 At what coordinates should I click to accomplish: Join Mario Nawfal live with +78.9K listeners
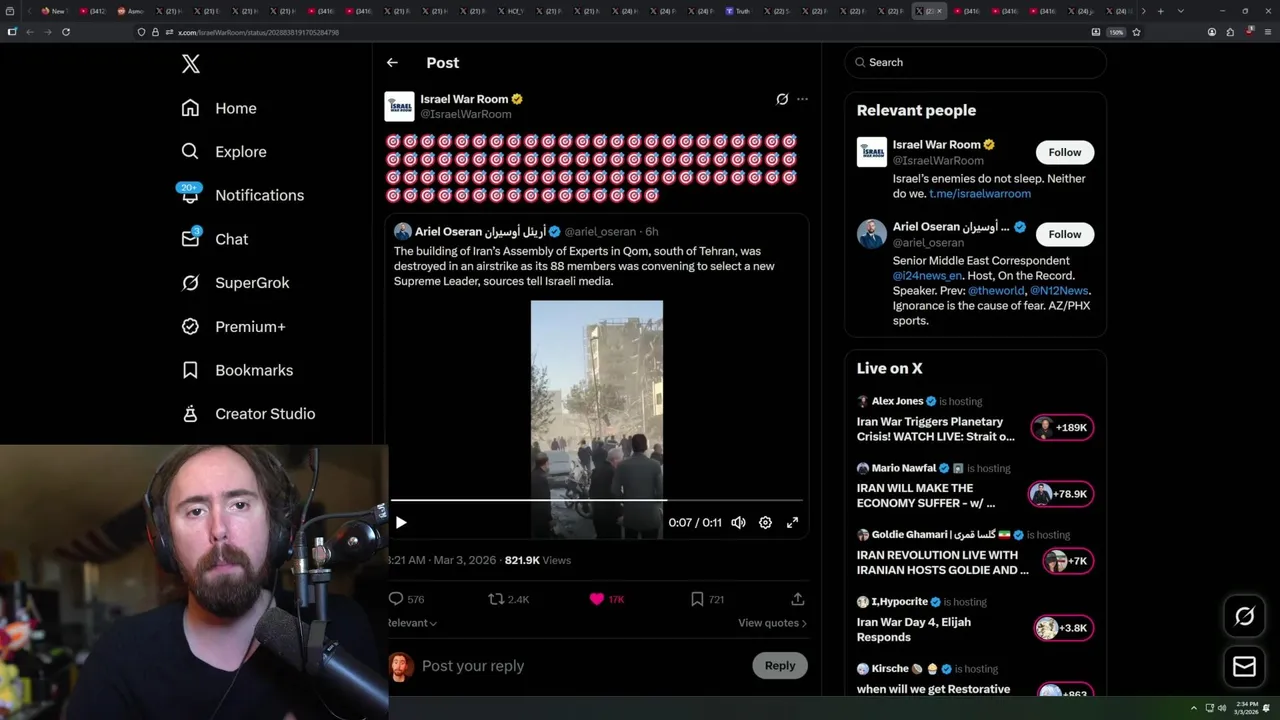pyautogui.click(x=1061, y=494)
